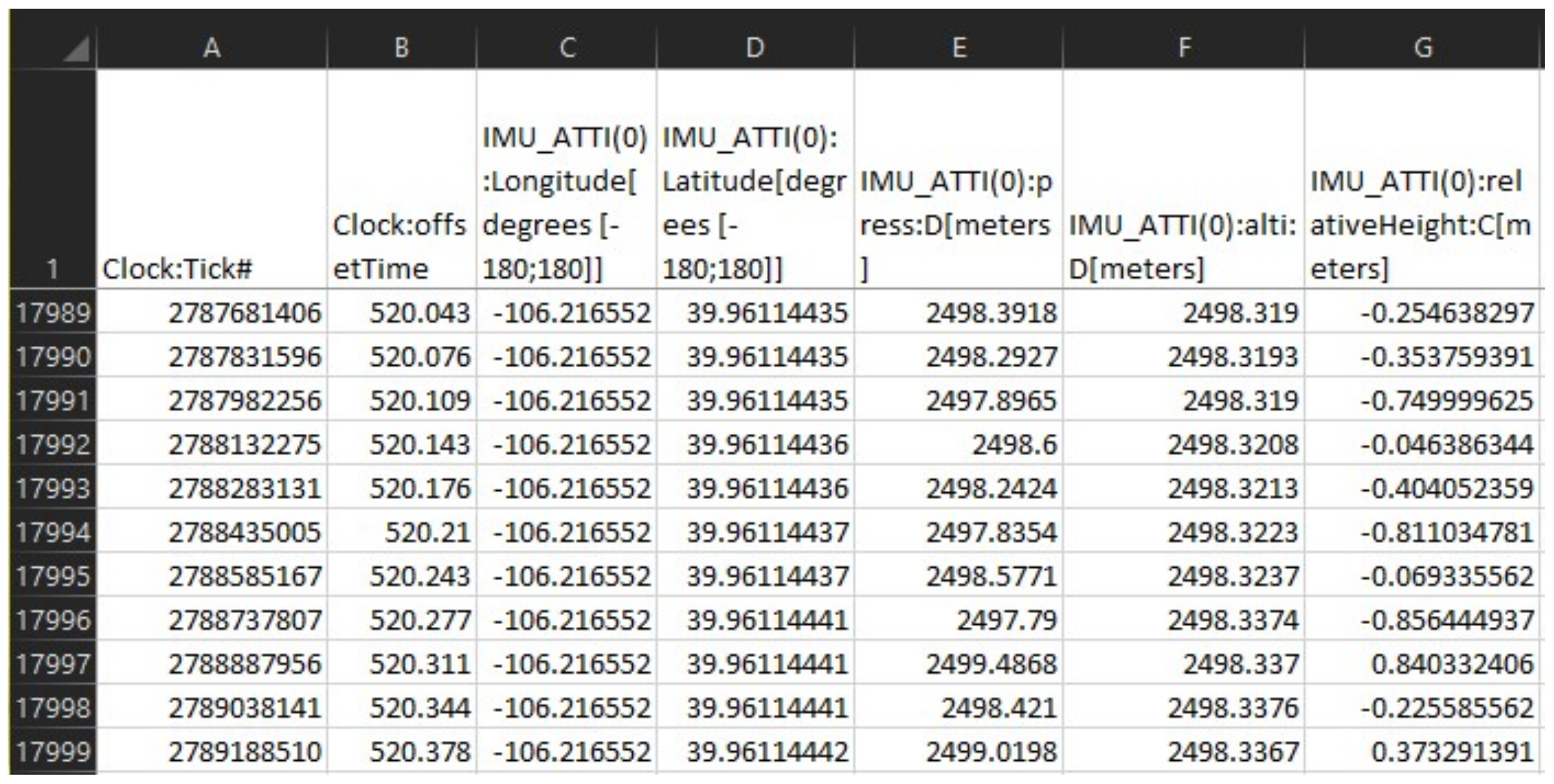Select column C header

pyautogui.click(x=566, y=47)
